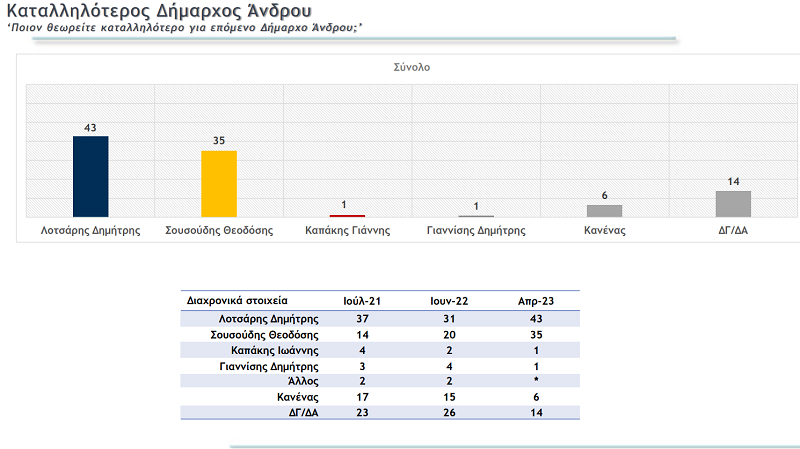800x449 pixels.
Task: Click the value 35 above yellow bar
Action: click(x=219, y=142)
